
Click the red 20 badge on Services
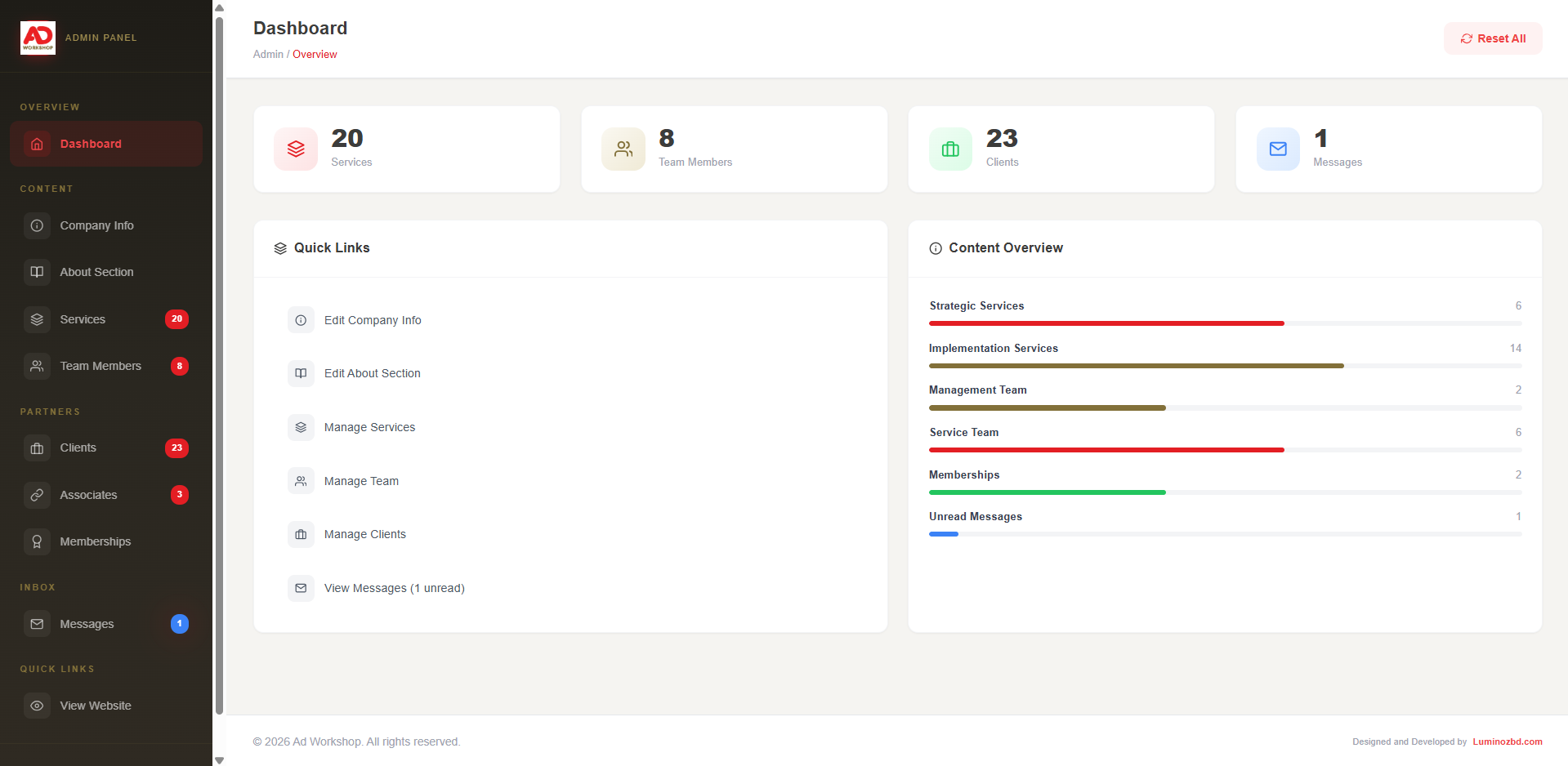pyautogui.click(x=176, y=319)
